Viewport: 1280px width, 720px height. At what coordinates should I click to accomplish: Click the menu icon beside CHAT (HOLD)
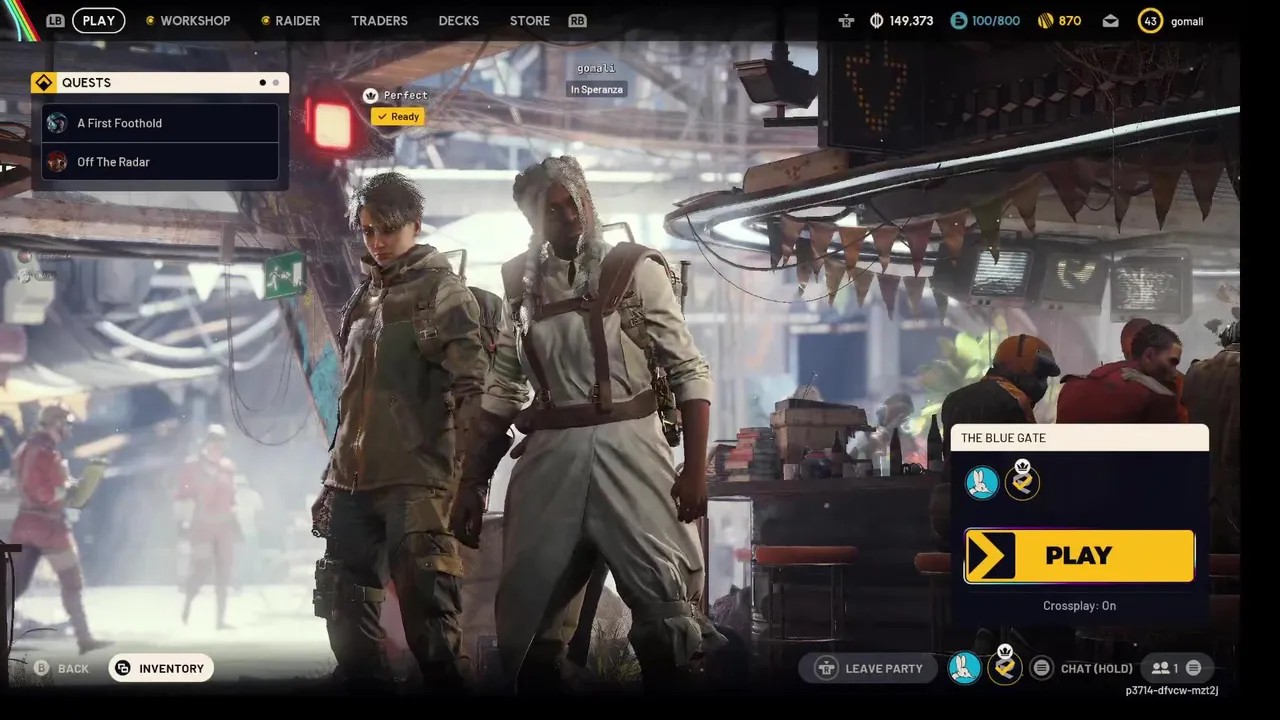(x=1041, y=668)
